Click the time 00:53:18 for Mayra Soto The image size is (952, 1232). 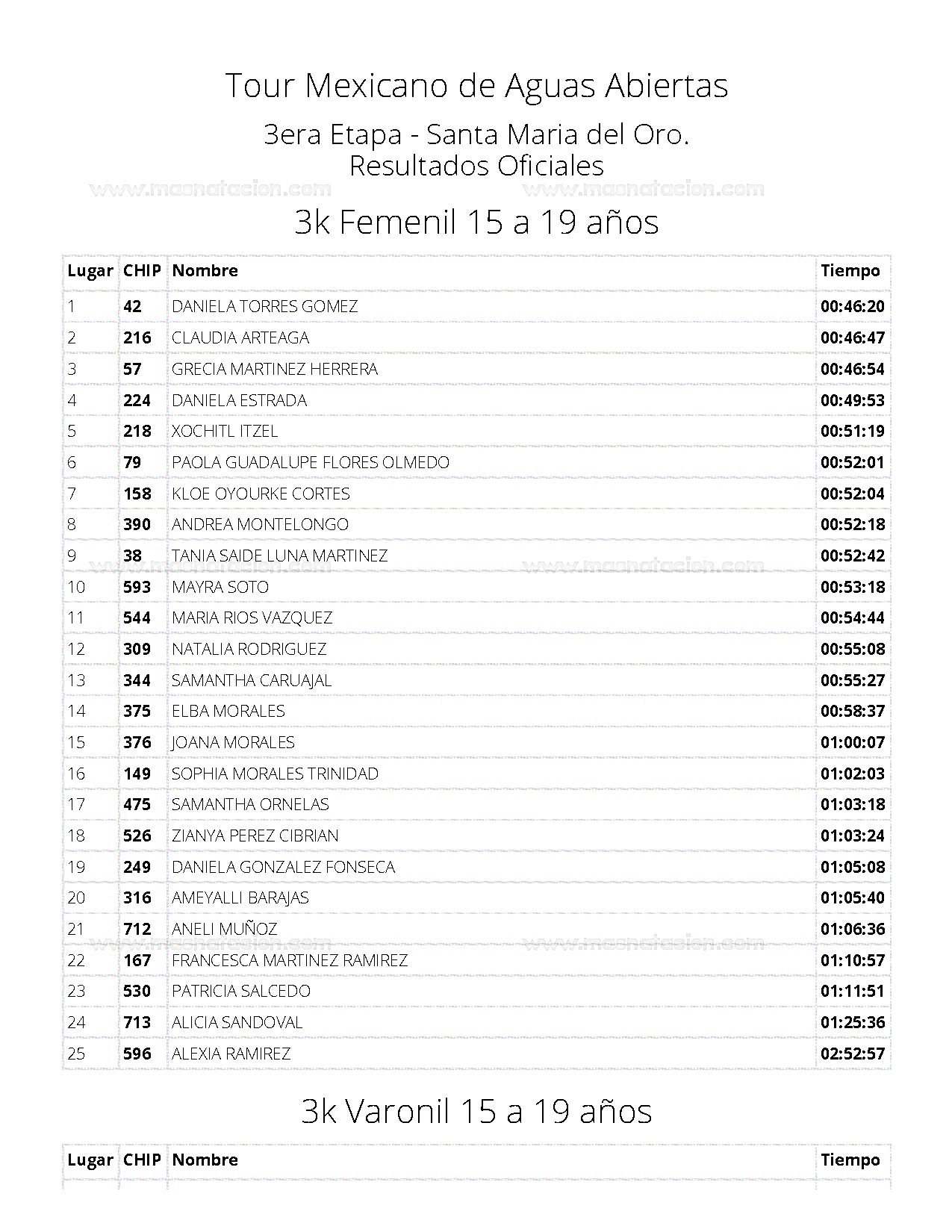(x=853, y=588)
